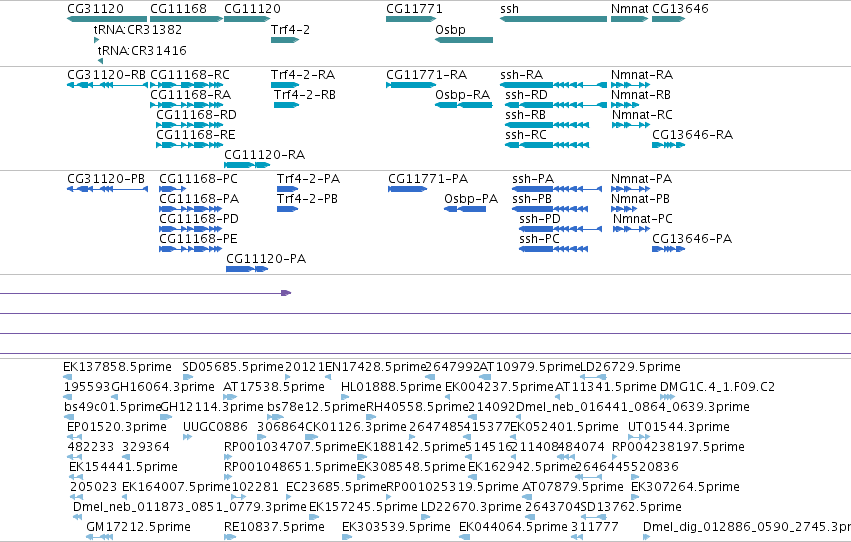Click the CG31120-PB protein feature
This screenshot has width=851, height=542.
[x=107, y=189]
